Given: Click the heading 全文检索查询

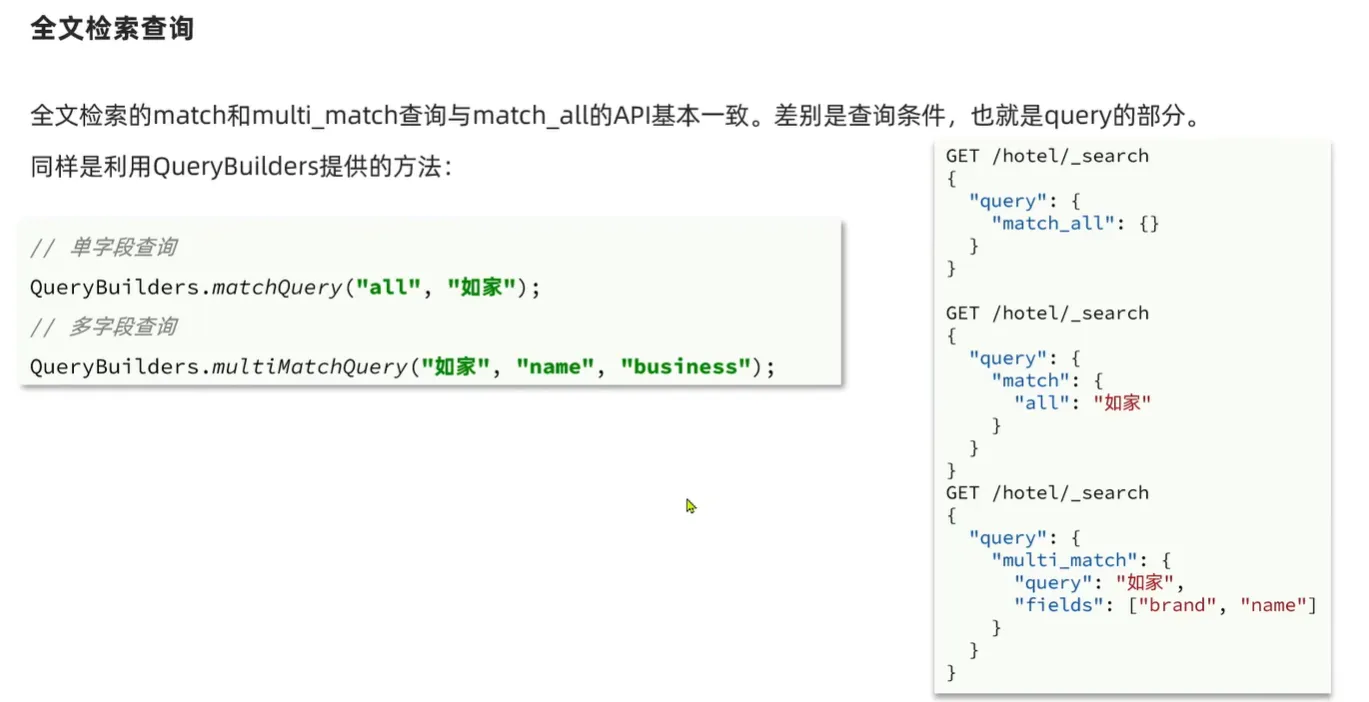Looking at the screenshot, I should (x=112, y=28).
